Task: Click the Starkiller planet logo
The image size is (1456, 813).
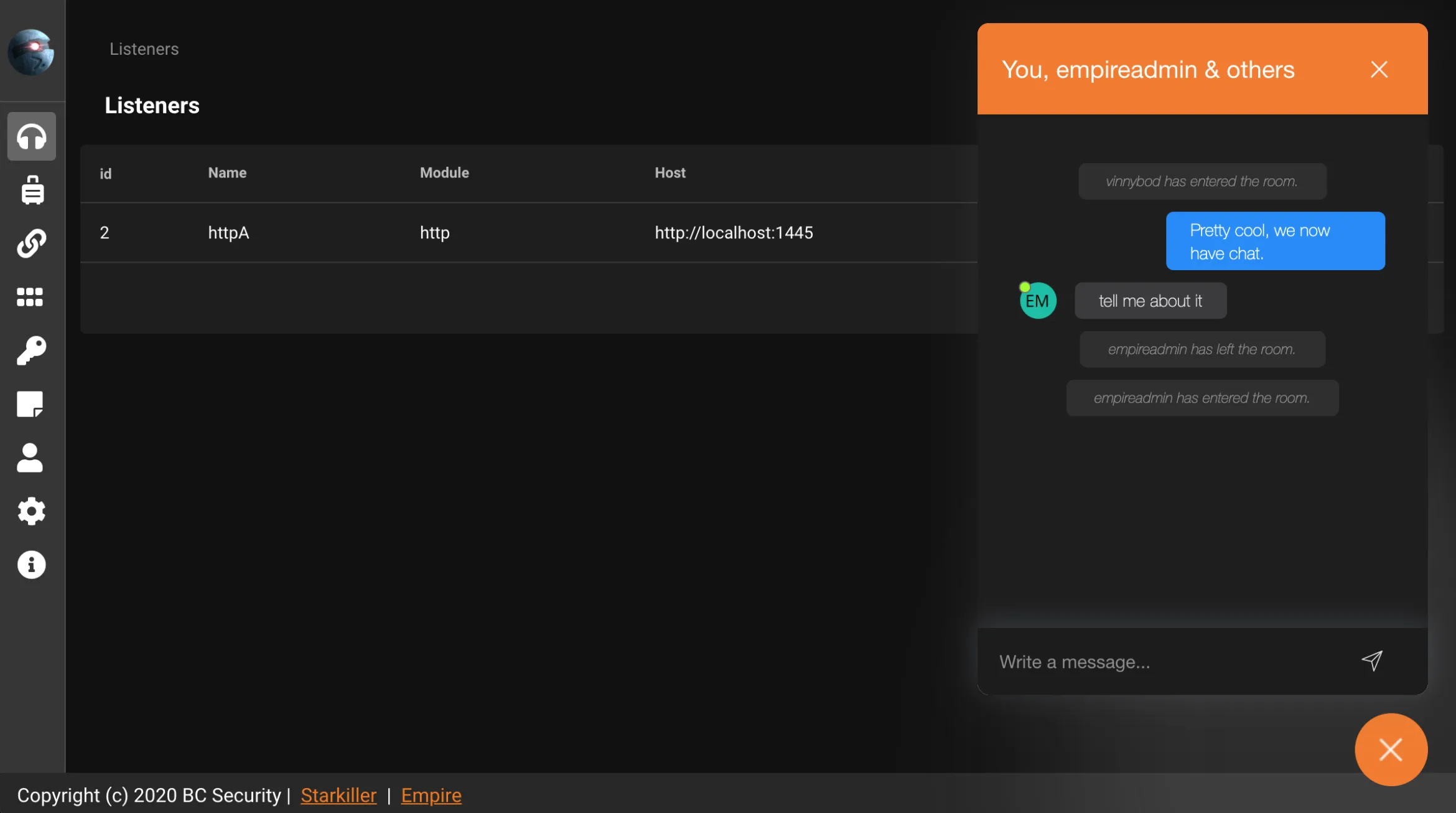Action: (30, 52)
